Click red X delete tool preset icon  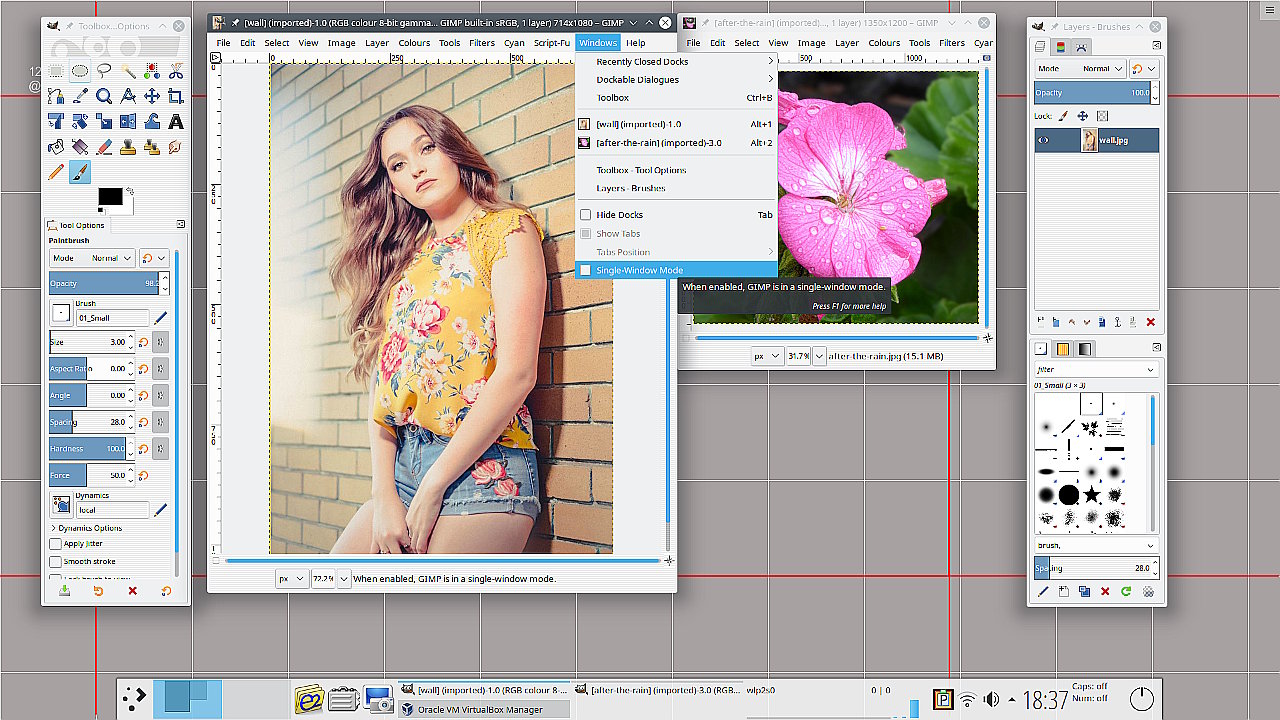coord(132,591)
